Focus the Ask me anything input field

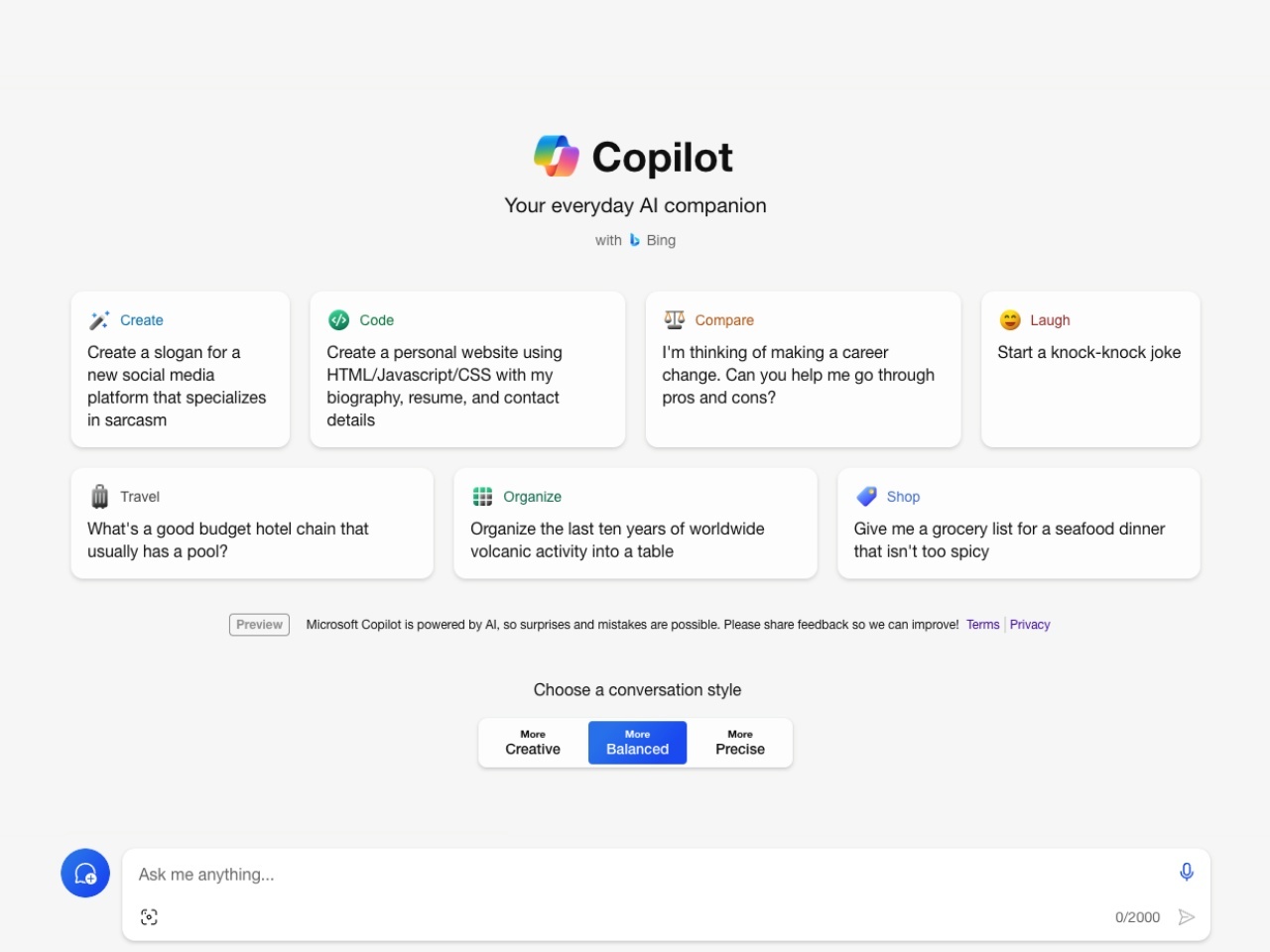[x=645, y=875]
